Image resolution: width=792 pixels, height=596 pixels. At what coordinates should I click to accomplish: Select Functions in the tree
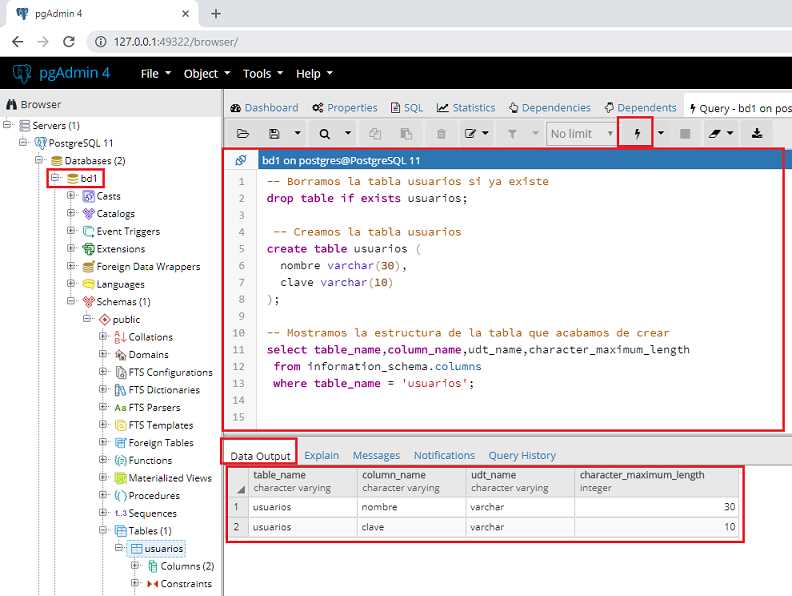[x=150, y=460]
